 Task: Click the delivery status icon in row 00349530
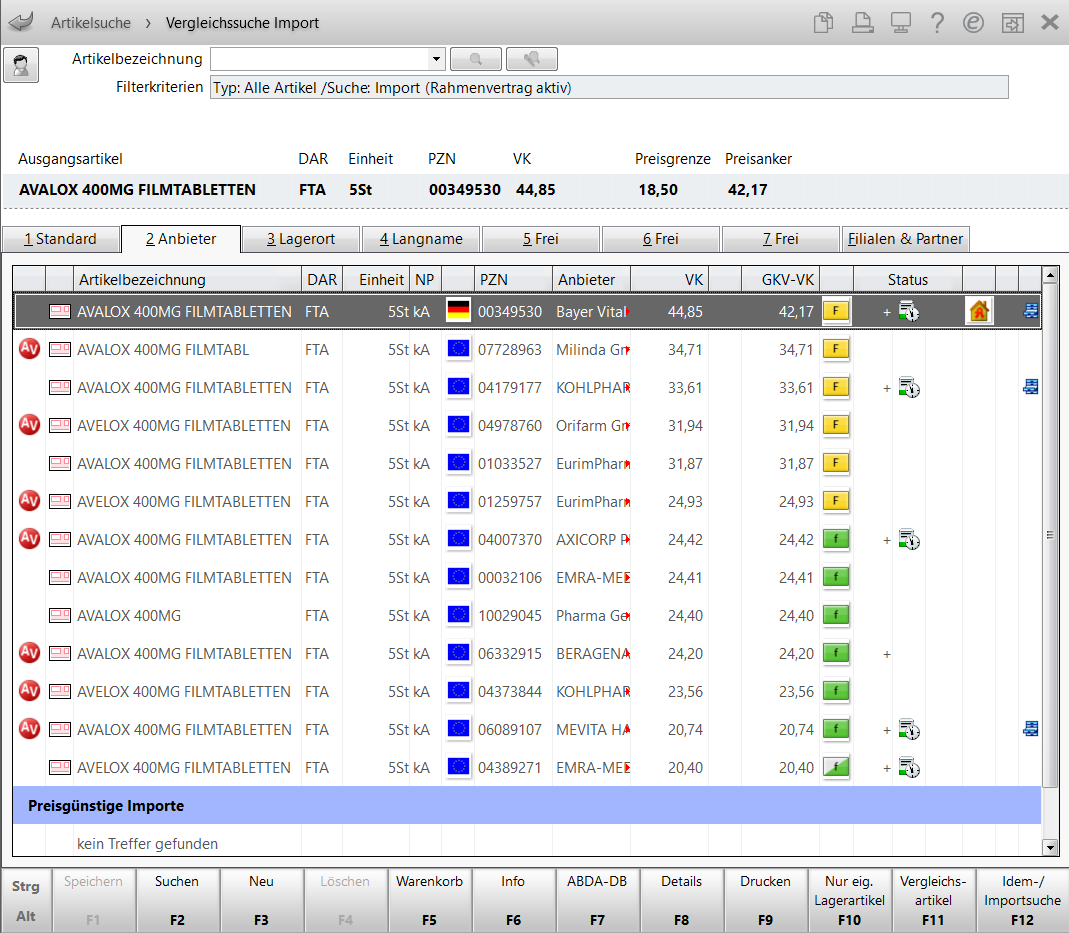[x=909, y=311]
